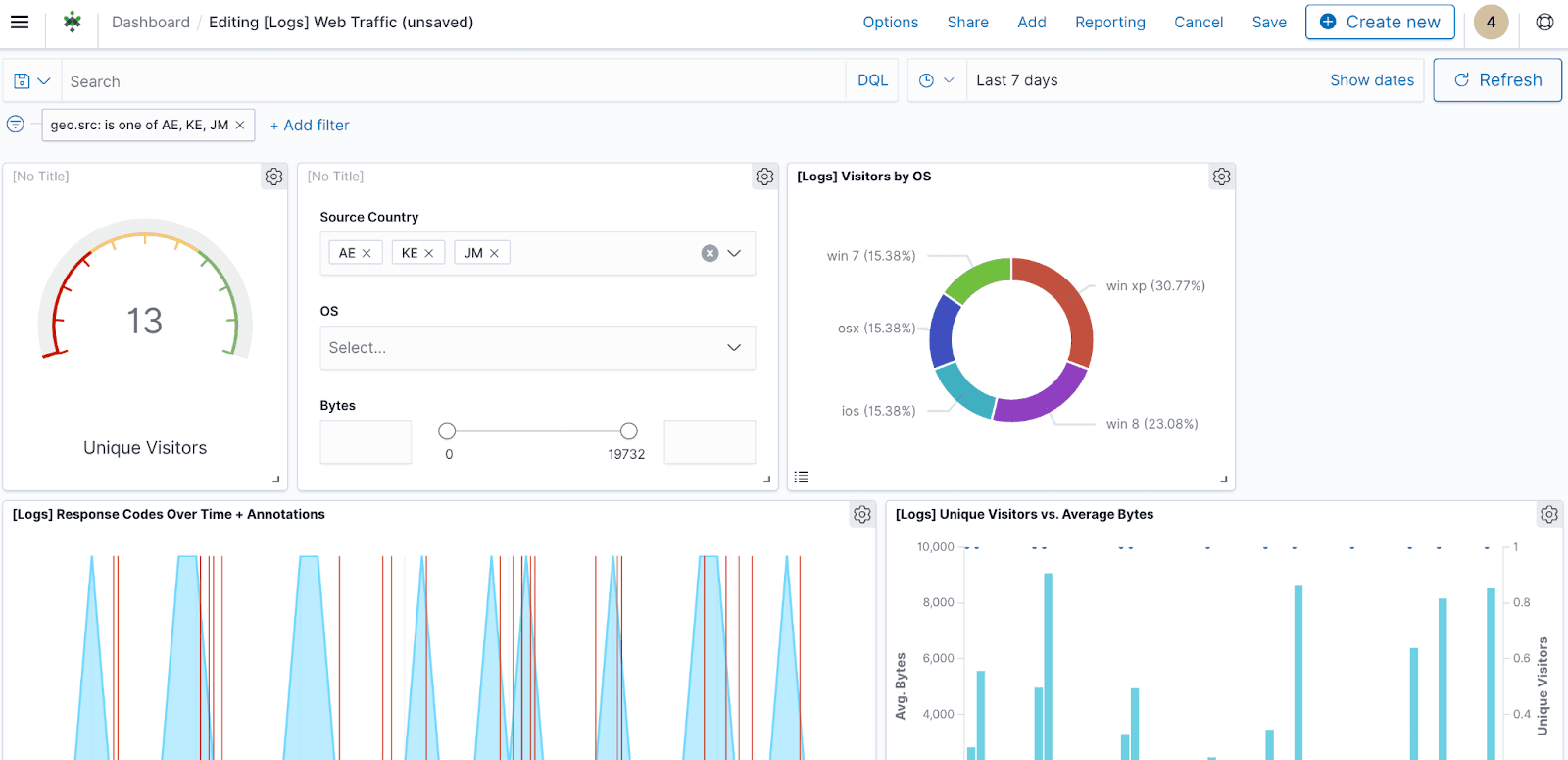Open the date quick menu dropdown

click(936, 80)
